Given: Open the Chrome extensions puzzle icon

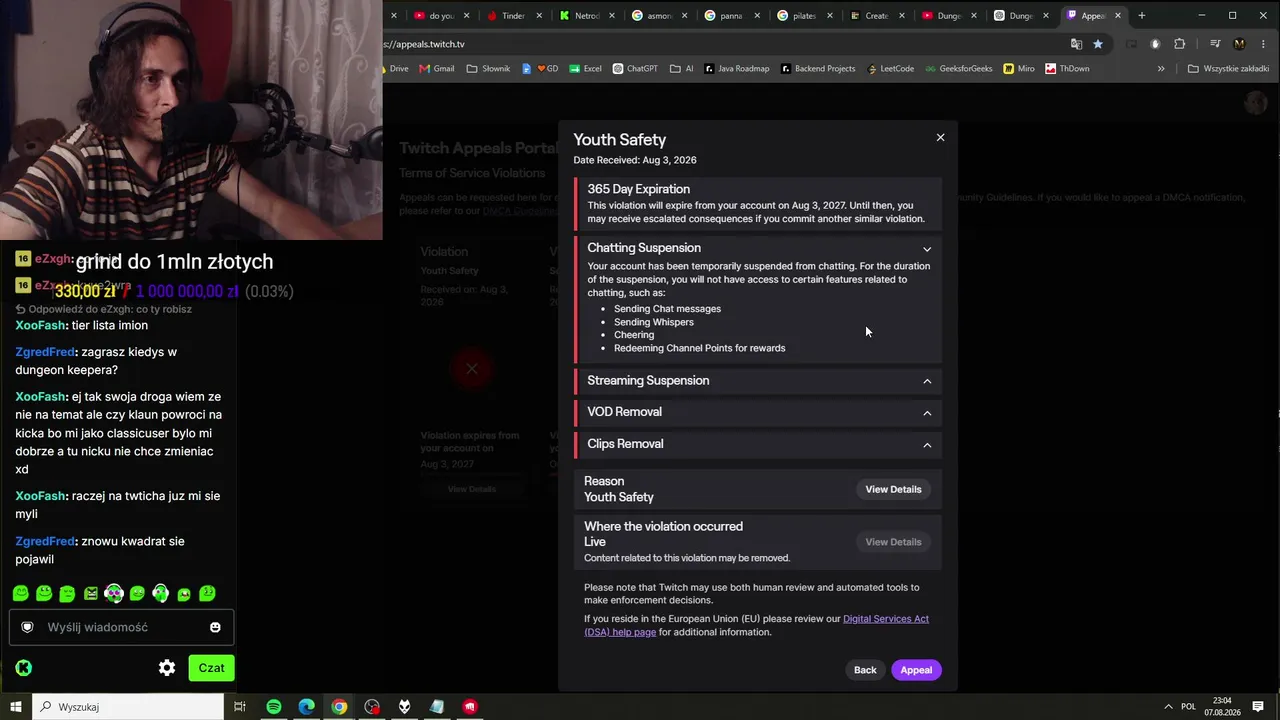Looking at the screenshot, I should tap(1179, 44).
